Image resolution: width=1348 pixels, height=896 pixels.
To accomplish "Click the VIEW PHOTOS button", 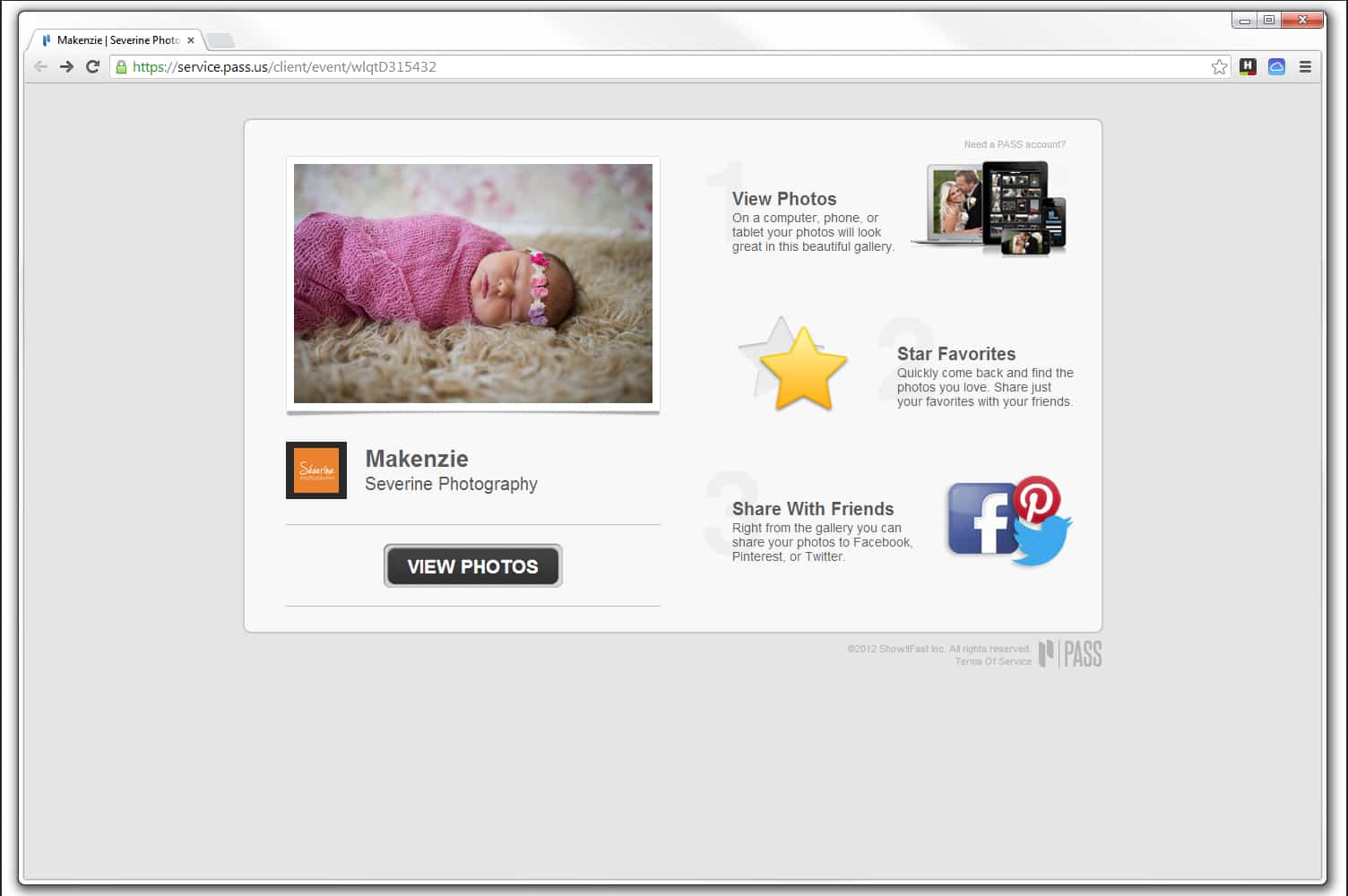I will click(x=472, y=565).
